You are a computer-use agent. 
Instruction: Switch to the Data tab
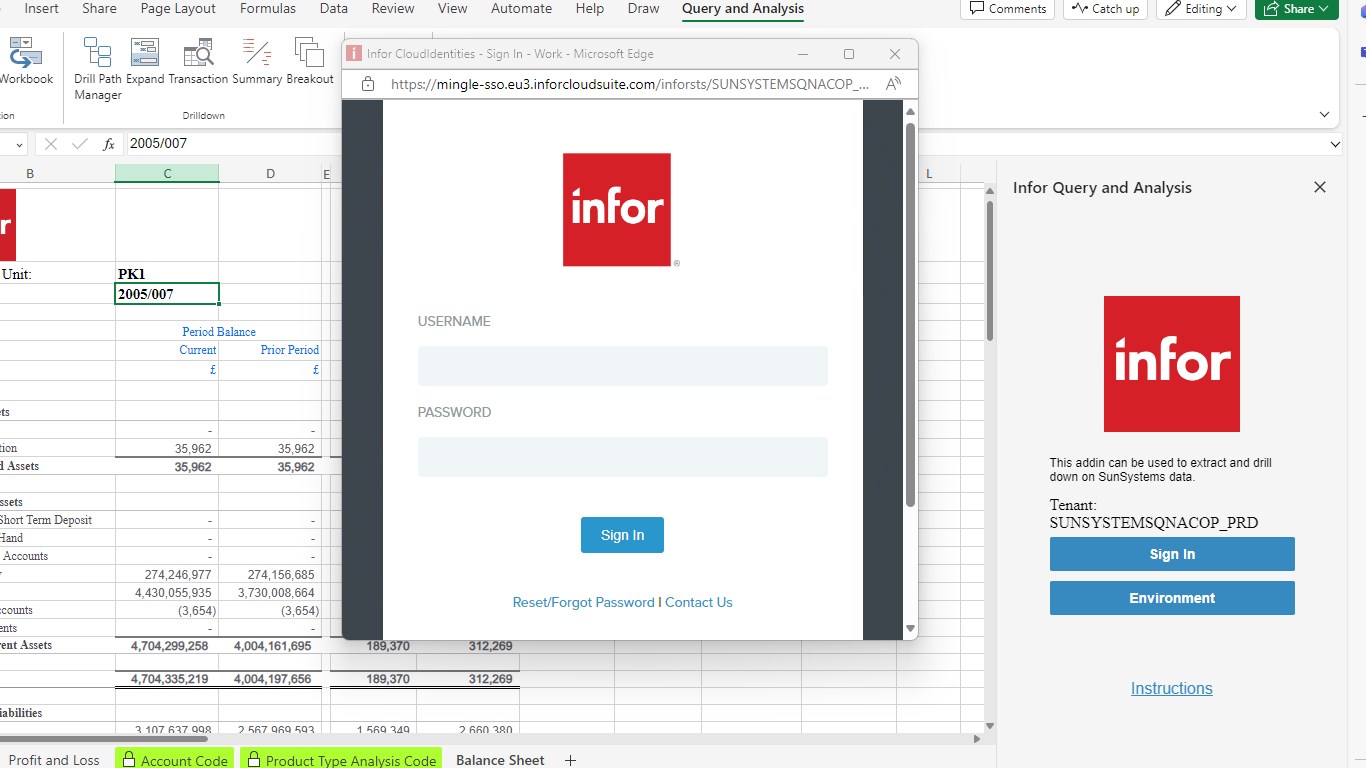pyautogui.click(x=334, y=9)
